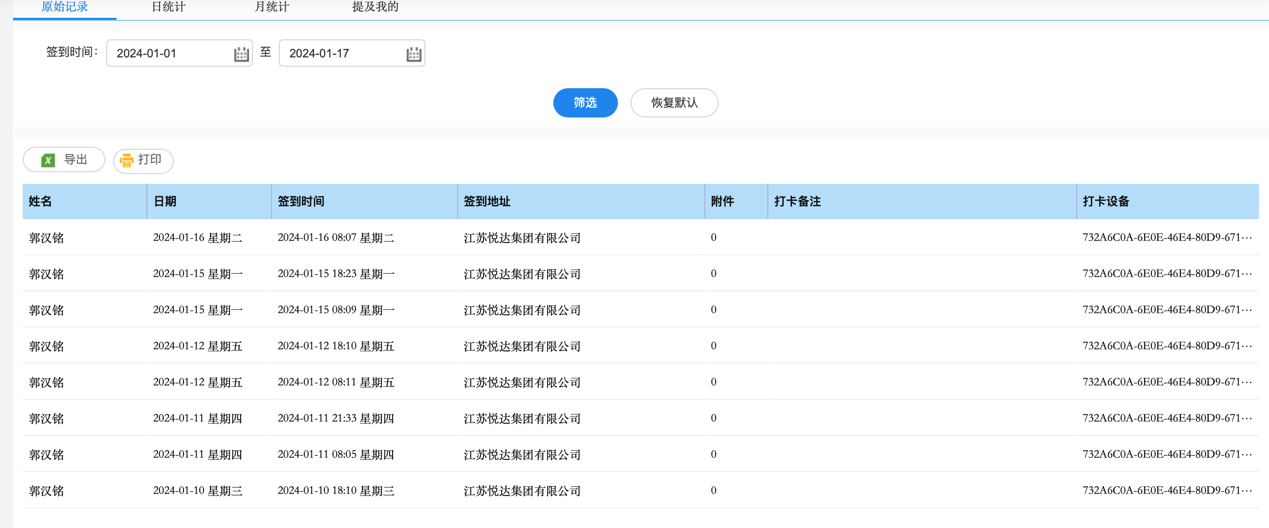Open calendar picker for start date 2024-01-01
This screenshot has width=1269, height=528.
241,54
